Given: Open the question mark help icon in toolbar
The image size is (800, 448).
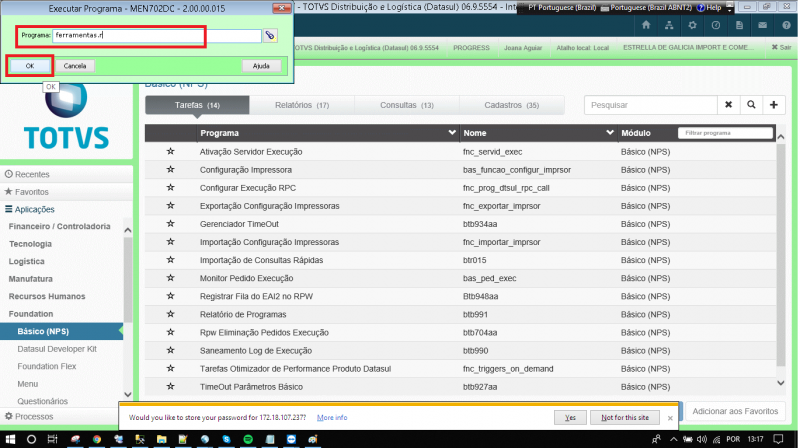Looking at the screenshot, I should tap(786, 25).
